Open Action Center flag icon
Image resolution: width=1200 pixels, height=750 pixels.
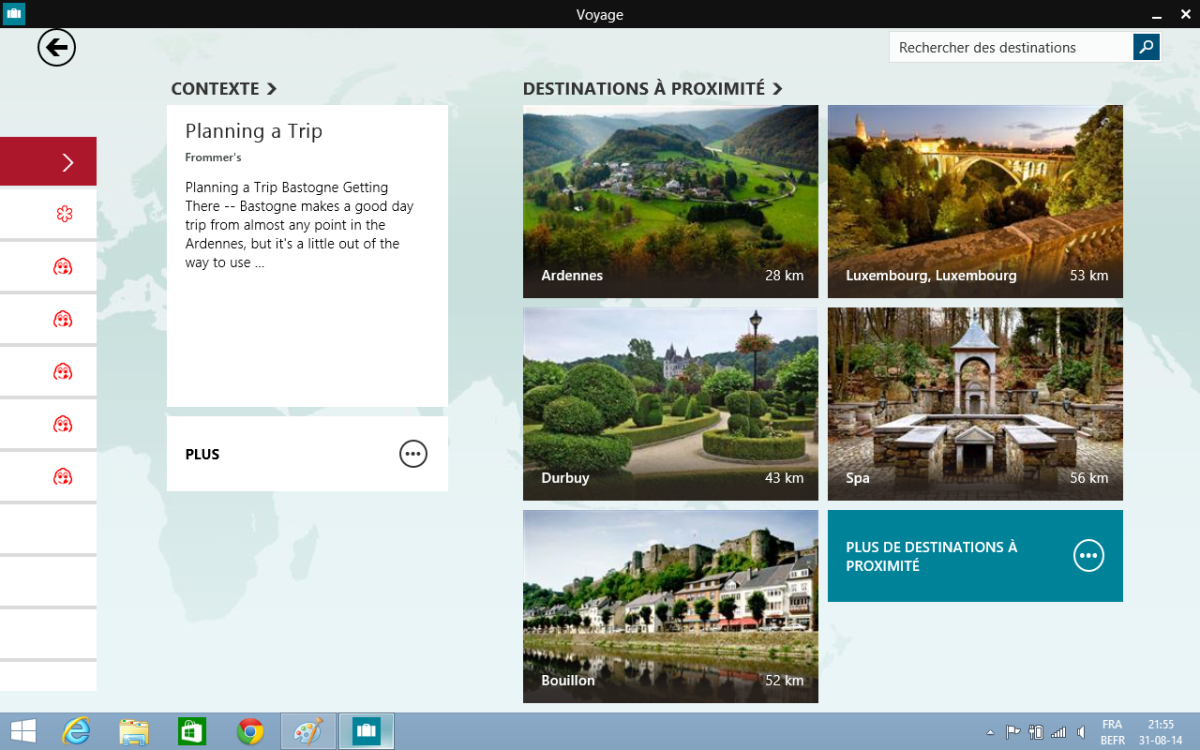(x=1013, y=732)
